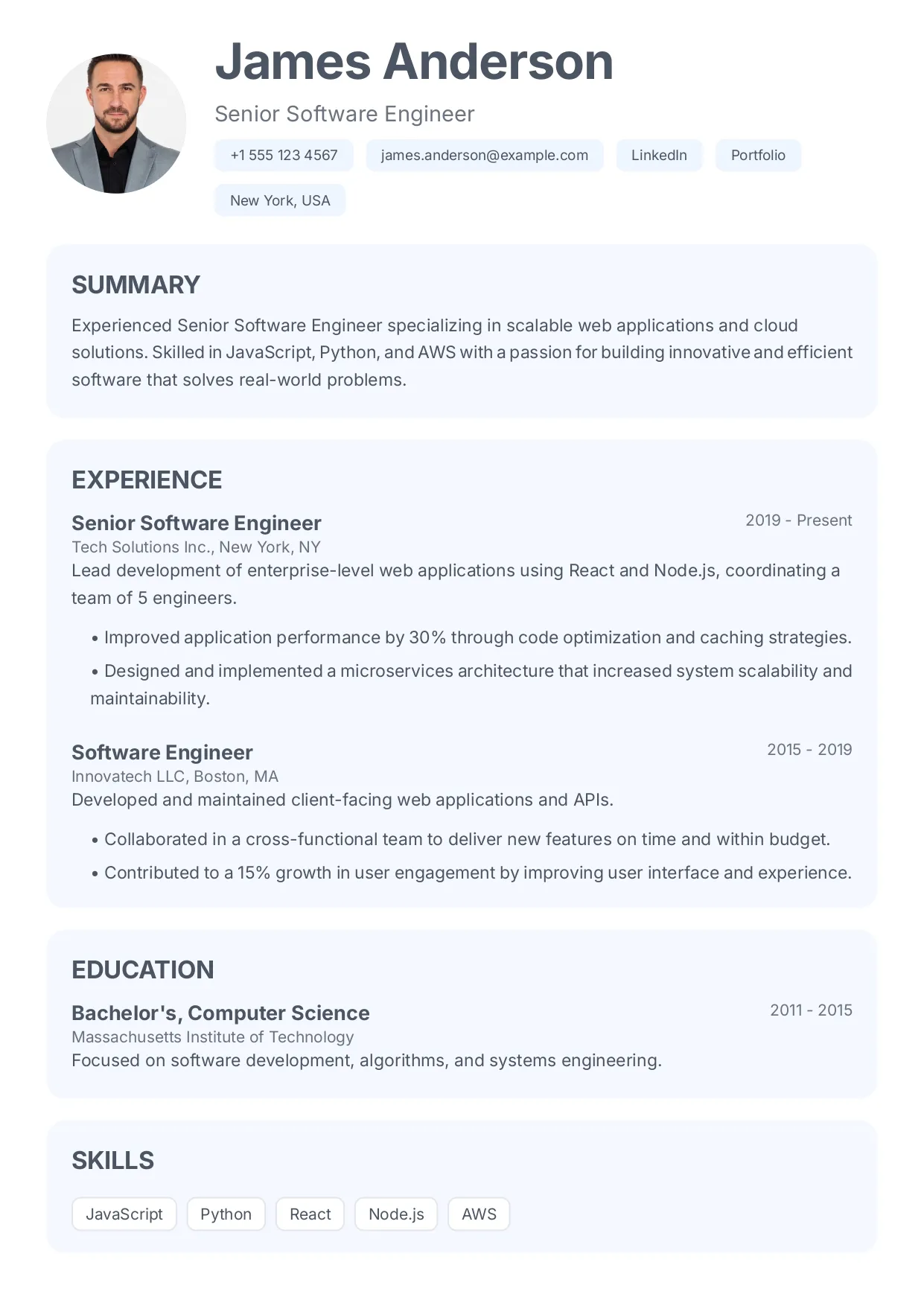Select Massachusetts Institute of Technology text
Viewport: 924px width, 1306px height.
[x=212, y=1037]
